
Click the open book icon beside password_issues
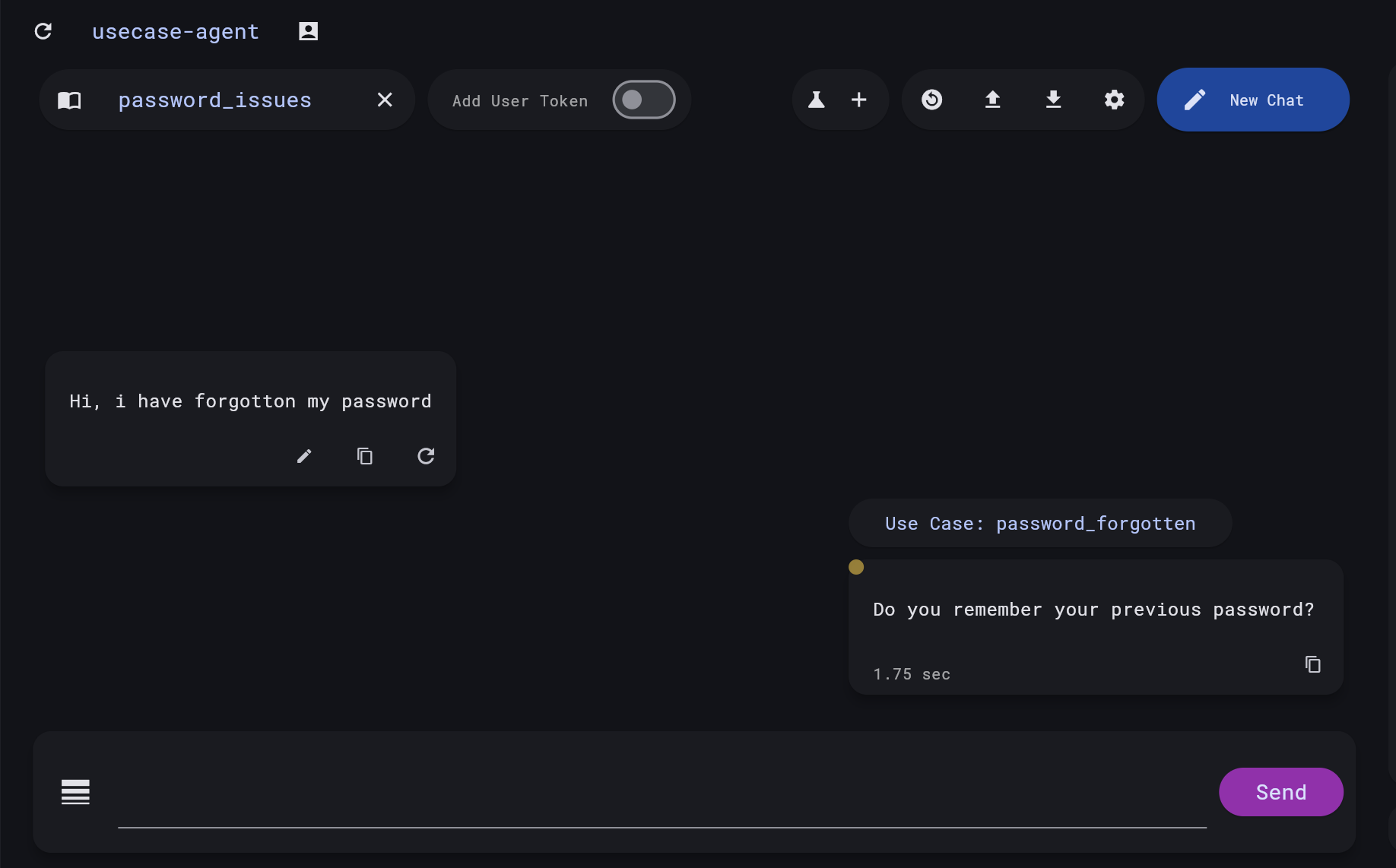click(69, 100)
